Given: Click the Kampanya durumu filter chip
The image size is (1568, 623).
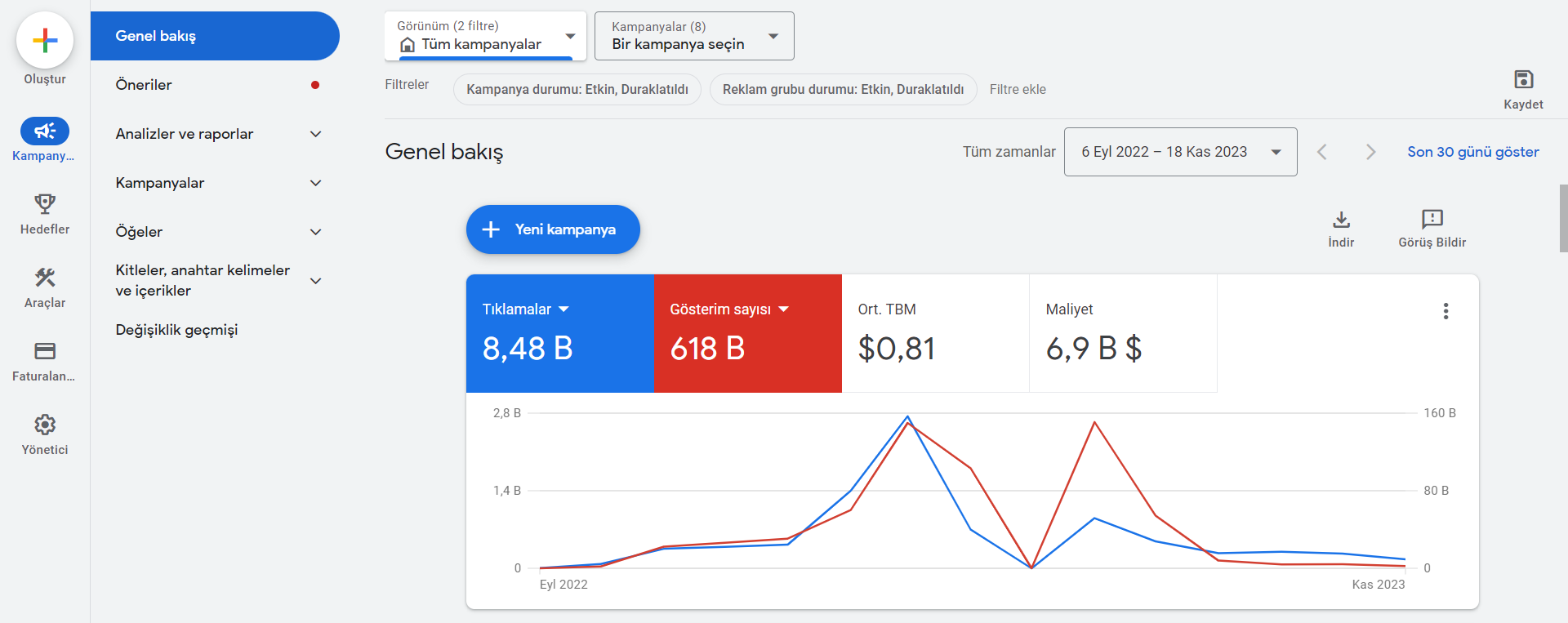Looking at the screenshot, I should tap(577, 89).
